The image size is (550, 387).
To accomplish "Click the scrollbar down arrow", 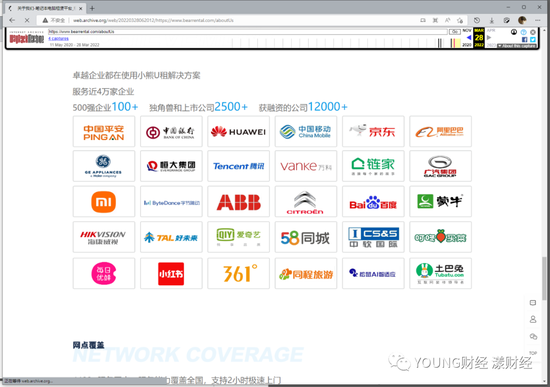I will pyautogui.click(x=544, y=380).
